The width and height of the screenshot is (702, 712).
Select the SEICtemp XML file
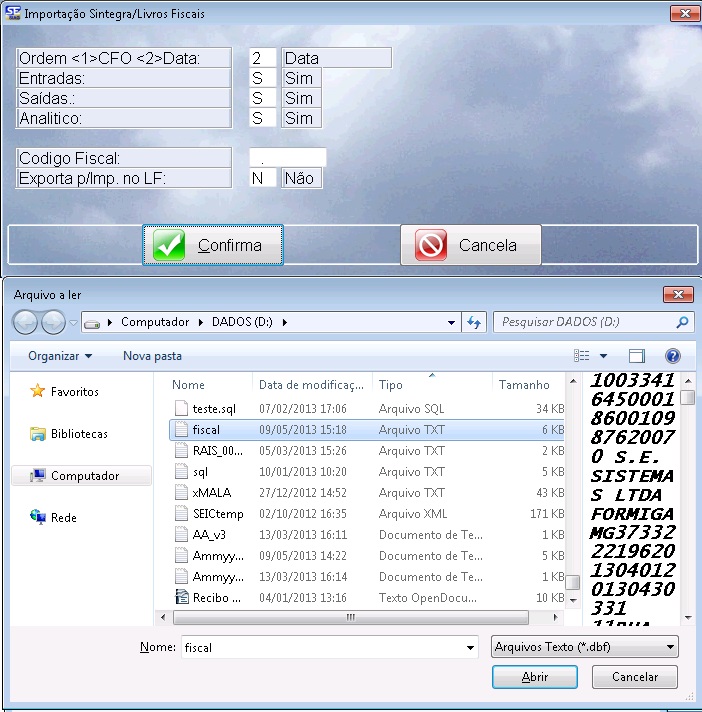(366, 514)
